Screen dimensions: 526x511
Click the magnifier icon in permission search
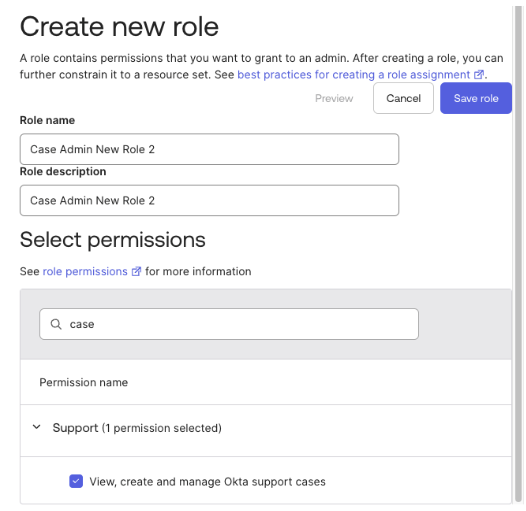coord(56,324)
